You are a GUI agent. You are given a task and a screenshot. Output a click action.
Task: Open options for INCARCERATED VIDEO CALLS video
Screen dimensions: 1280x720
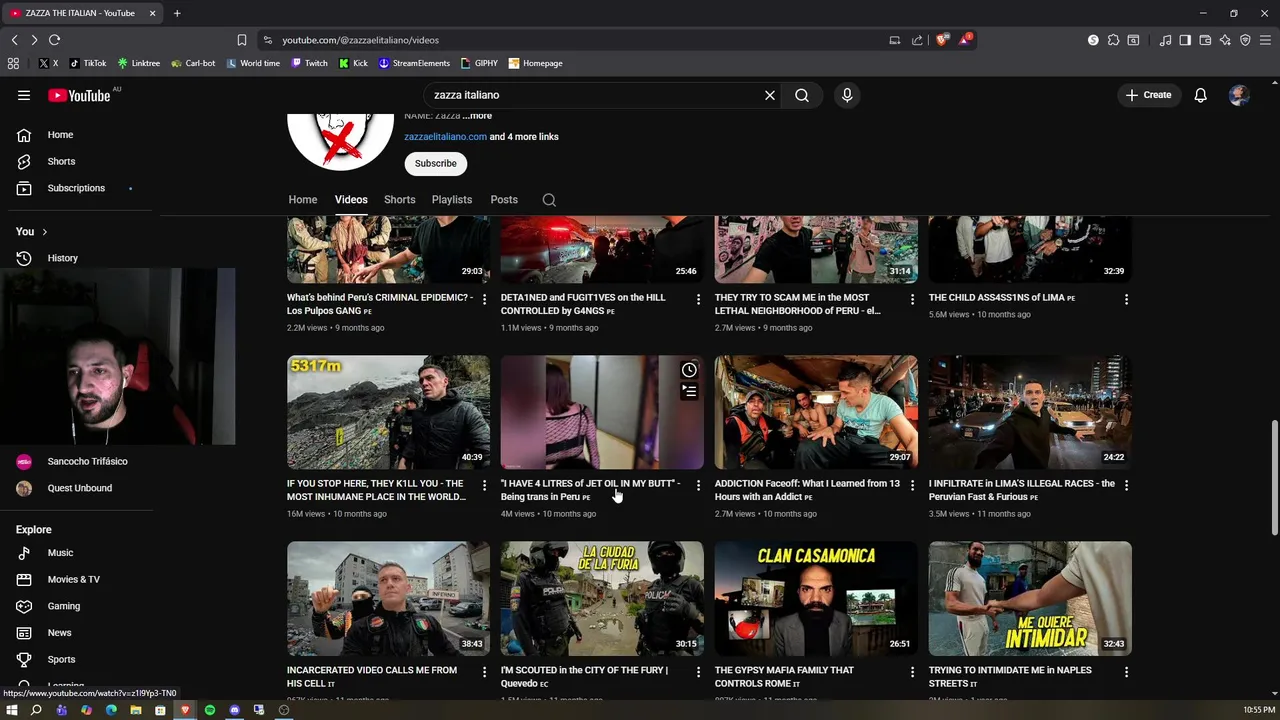484,672
